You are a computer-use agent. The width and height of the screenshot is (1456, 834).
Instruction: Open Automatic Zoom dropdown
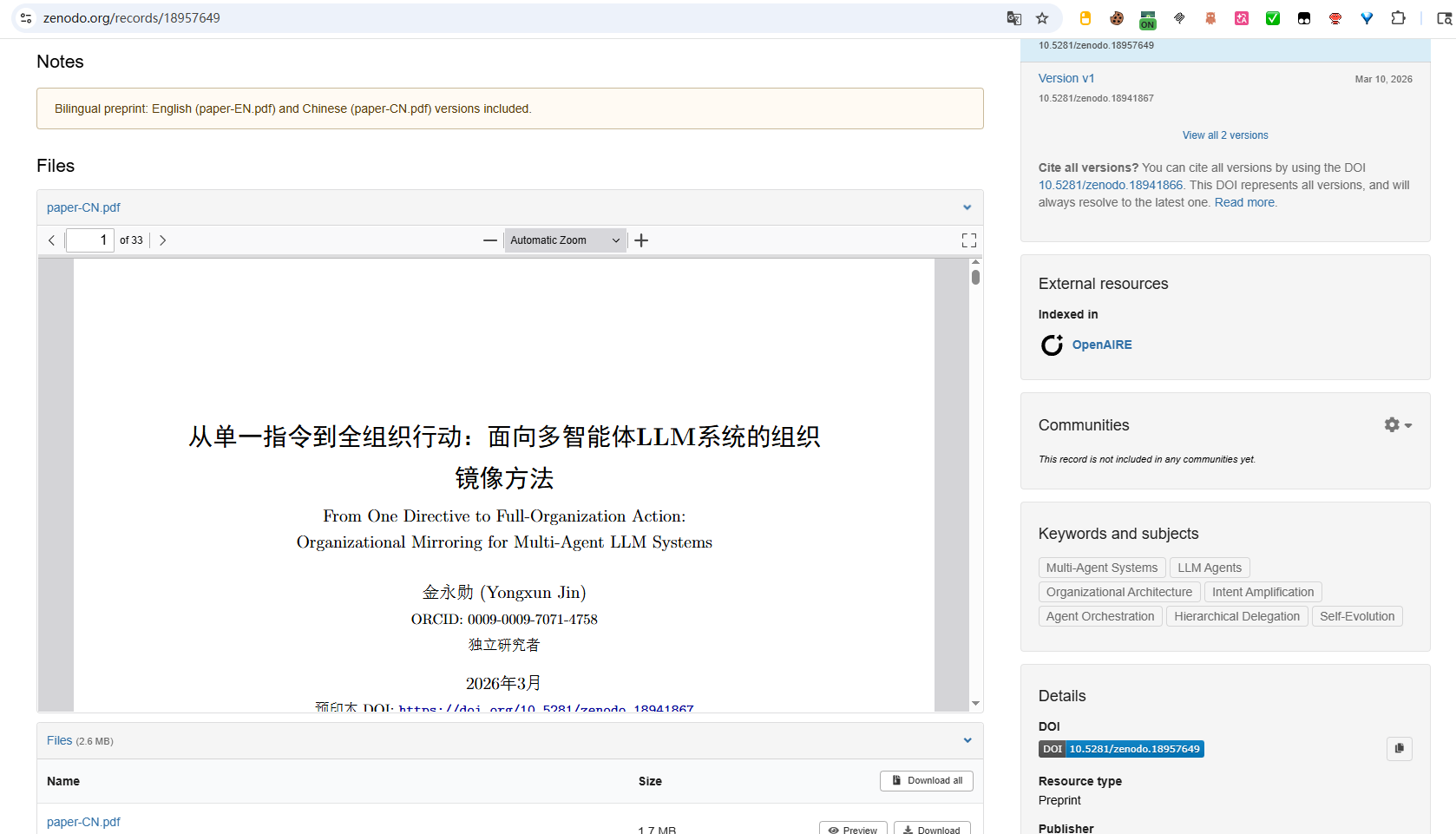click(x=565, y=240)
